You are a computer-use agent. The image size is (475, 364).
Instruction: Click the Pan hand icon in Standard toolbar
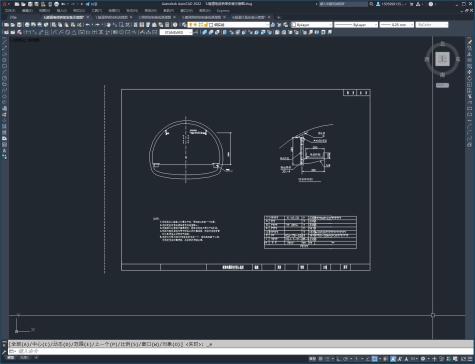tap(108, 25)
